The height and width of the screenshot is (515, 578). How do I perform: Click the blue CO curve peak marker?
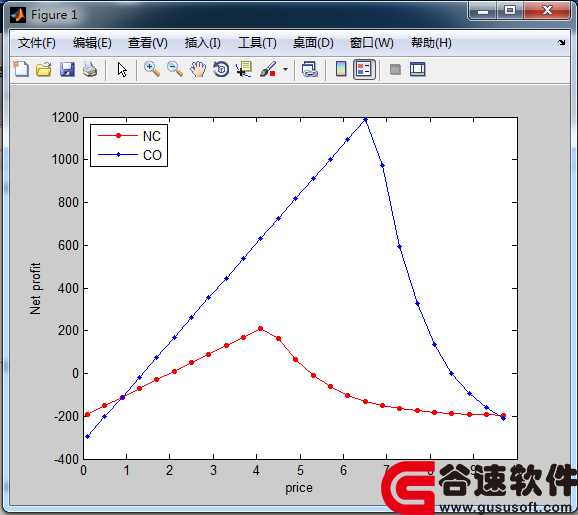pyautogui.click(x=365, y=119)
